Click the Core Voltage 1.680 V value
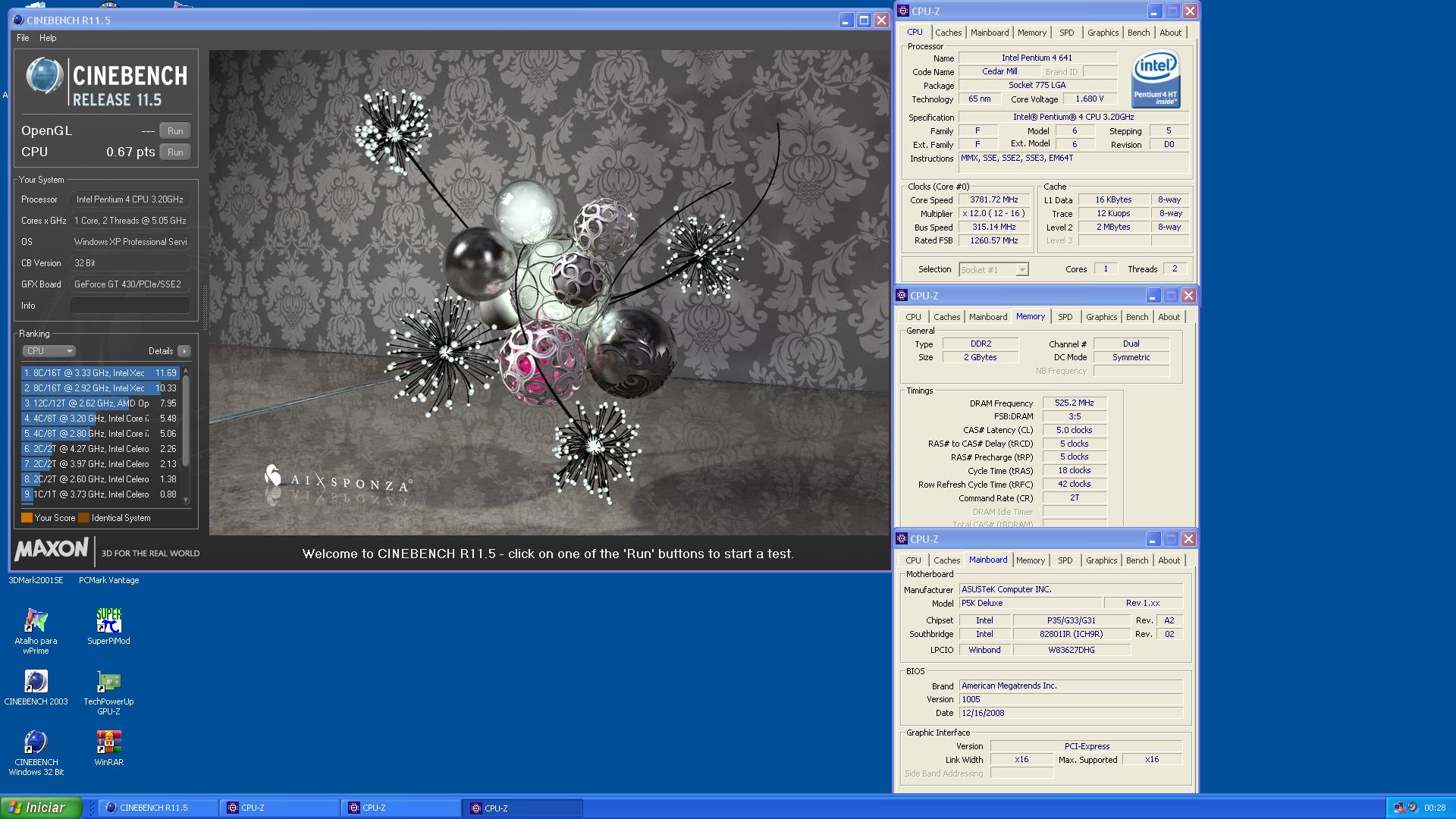The height and width of the screenshot is (819, 1456). [1089, 99]
